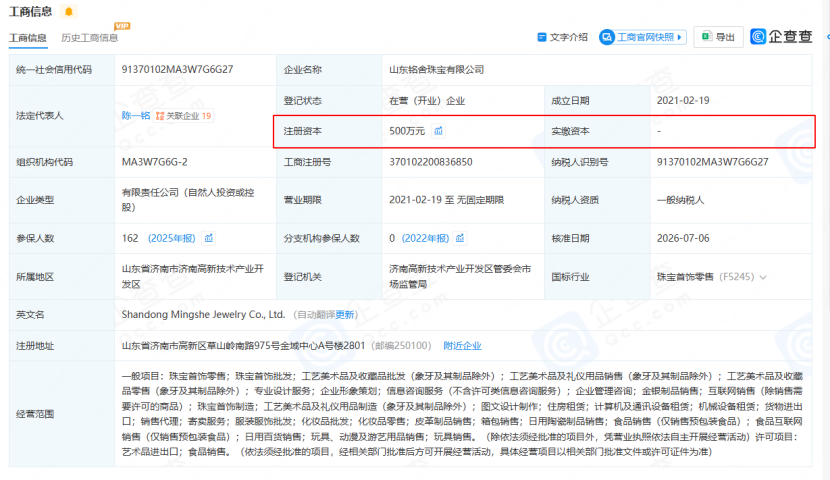Open the 历史工商信息 tab
Image resolution: width=830 pixels, height=480 pixels.
point(89,38)
